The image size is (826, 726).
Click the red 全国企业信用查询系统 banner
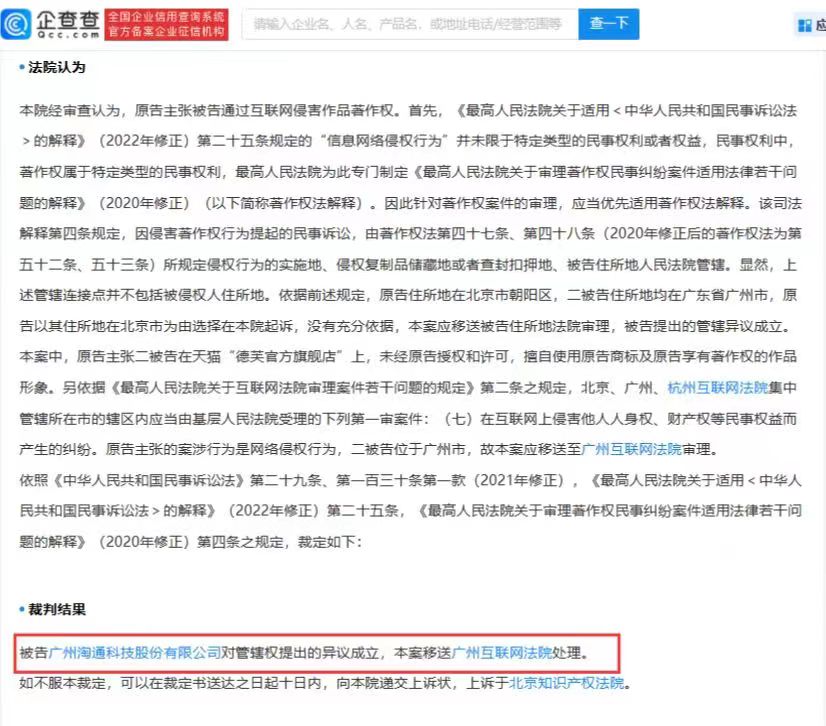click(166, 24)
